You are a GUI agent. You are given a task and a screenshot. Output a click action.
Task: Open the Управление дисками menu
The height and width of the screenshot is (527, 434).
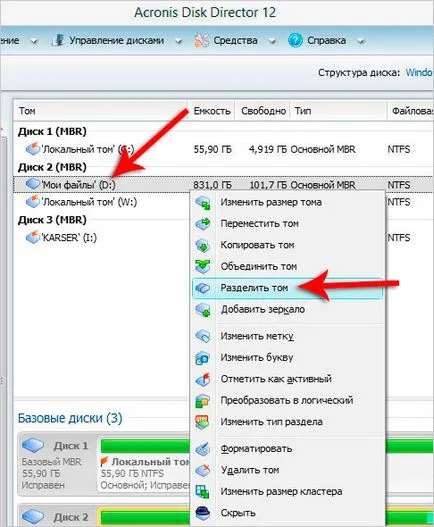coord(117,41)
